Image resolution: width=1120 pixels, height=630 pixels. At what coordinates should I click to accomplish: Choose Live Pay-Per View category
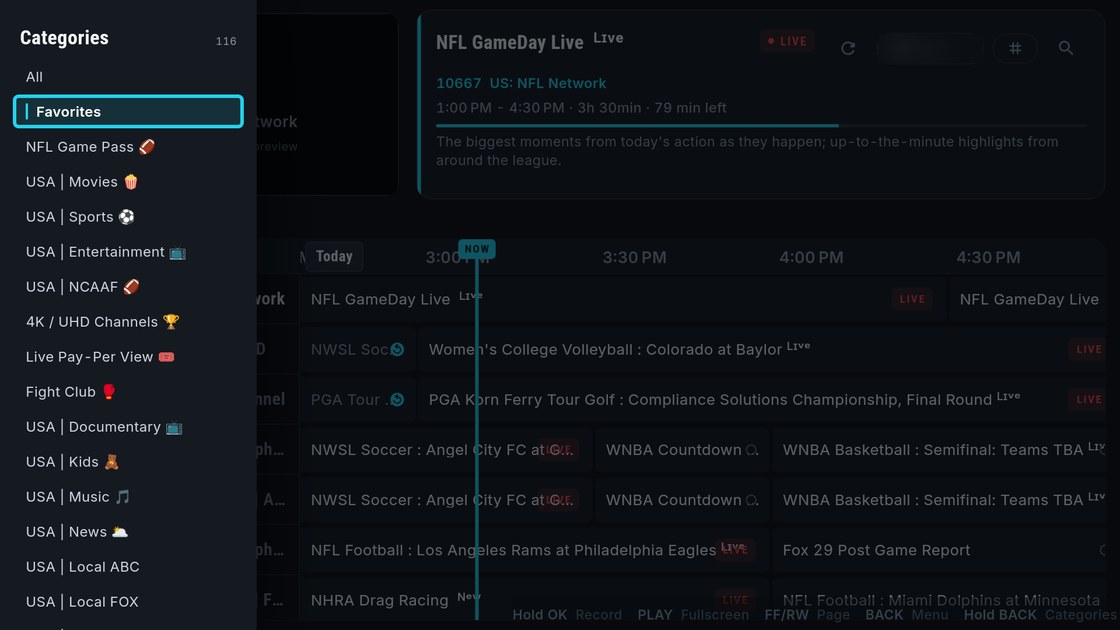[x=129, y=356]
